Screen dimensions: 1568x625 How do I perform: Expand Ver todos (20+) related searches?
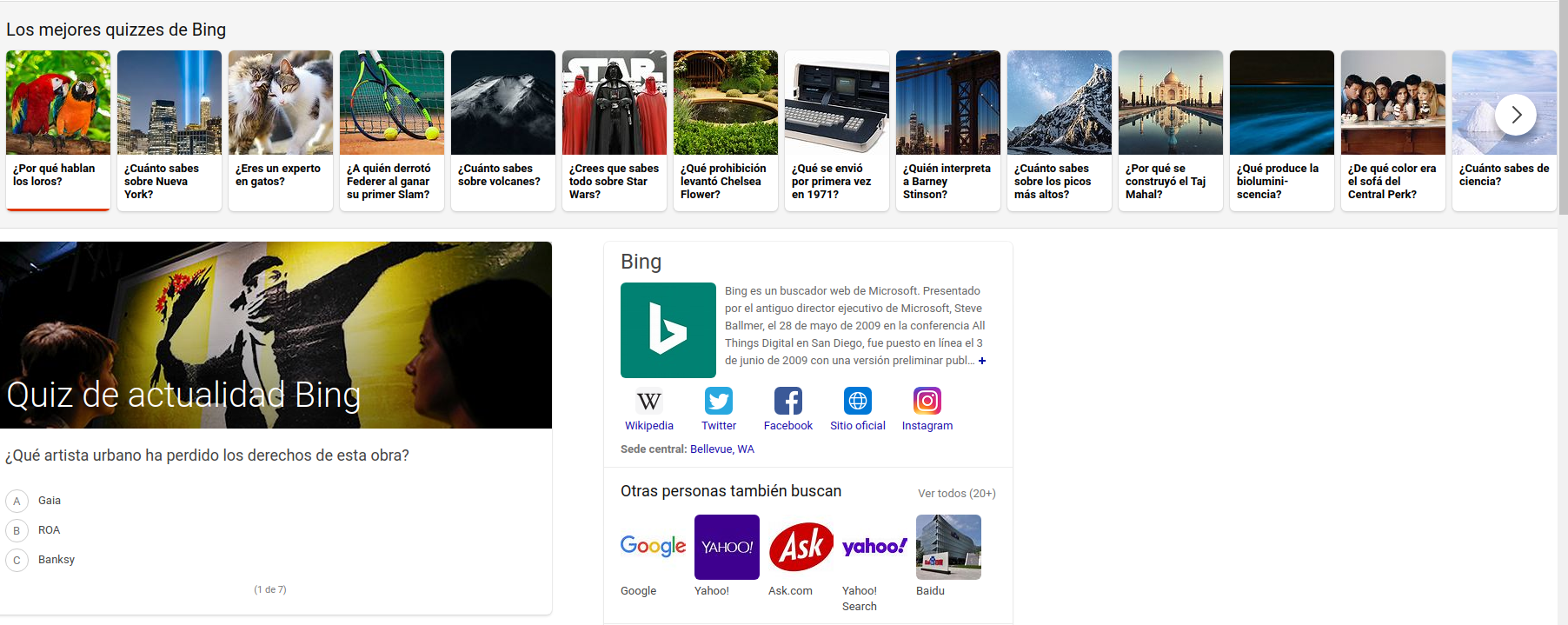click(x=956, y=494)
